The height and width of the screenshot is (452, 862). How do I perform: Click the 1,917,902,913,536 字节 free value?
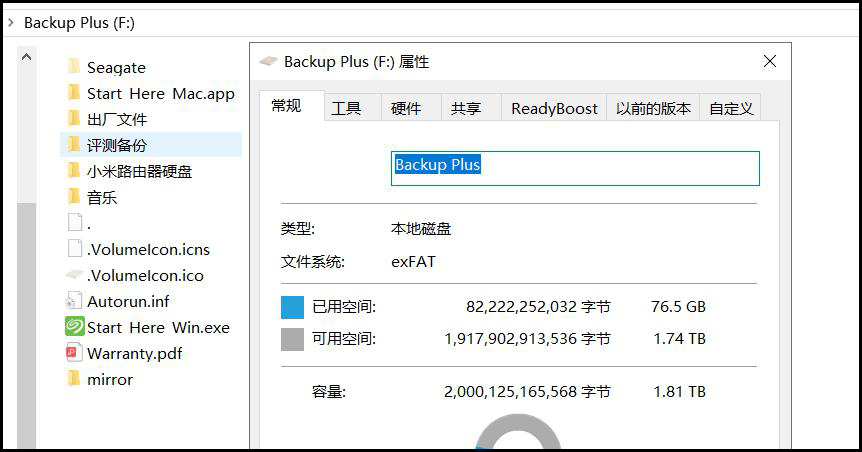pyautogui.click(x=527, y=339)
